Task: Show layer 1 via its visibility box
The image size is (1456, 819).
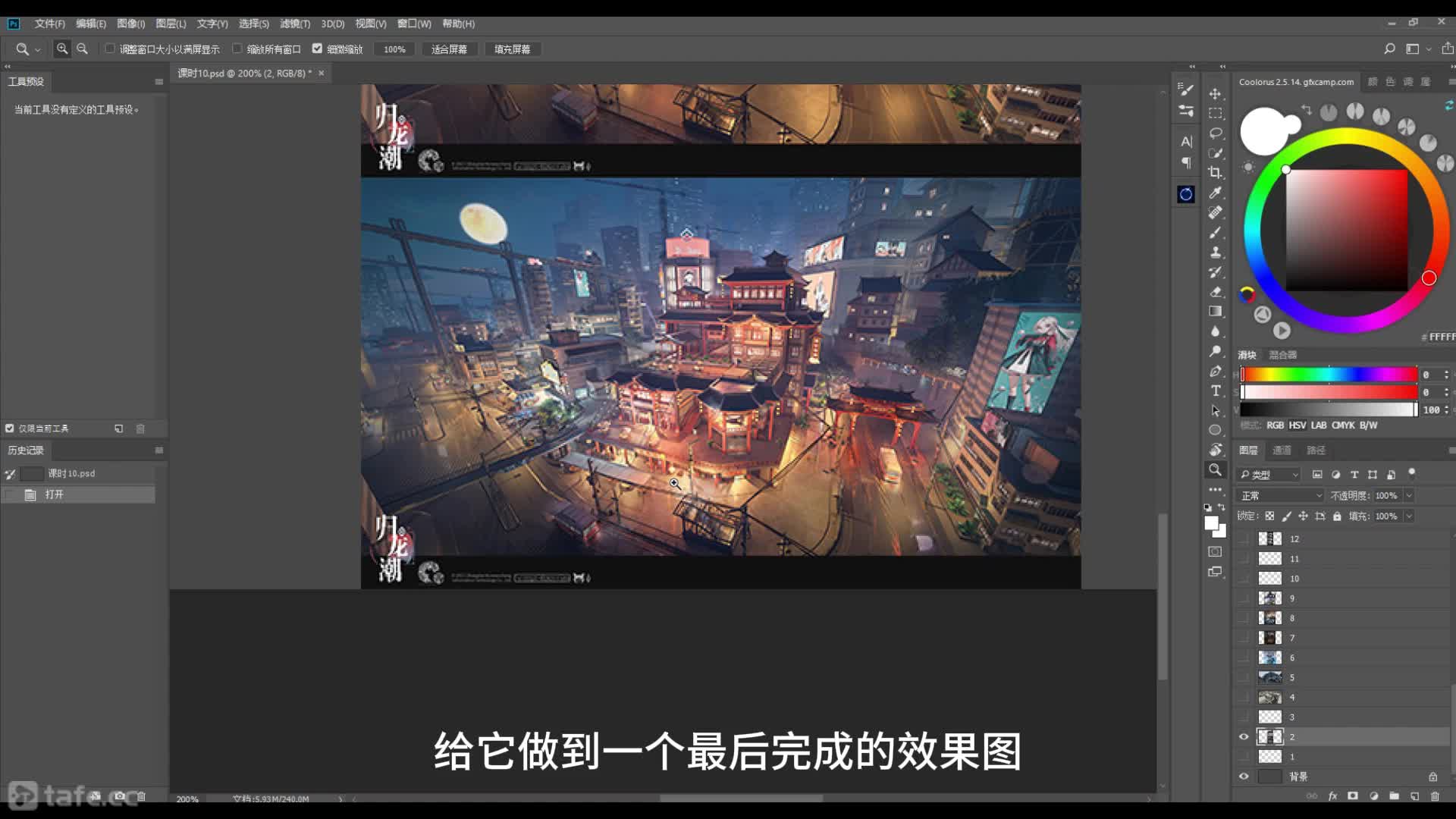Action: (1244, 756)
